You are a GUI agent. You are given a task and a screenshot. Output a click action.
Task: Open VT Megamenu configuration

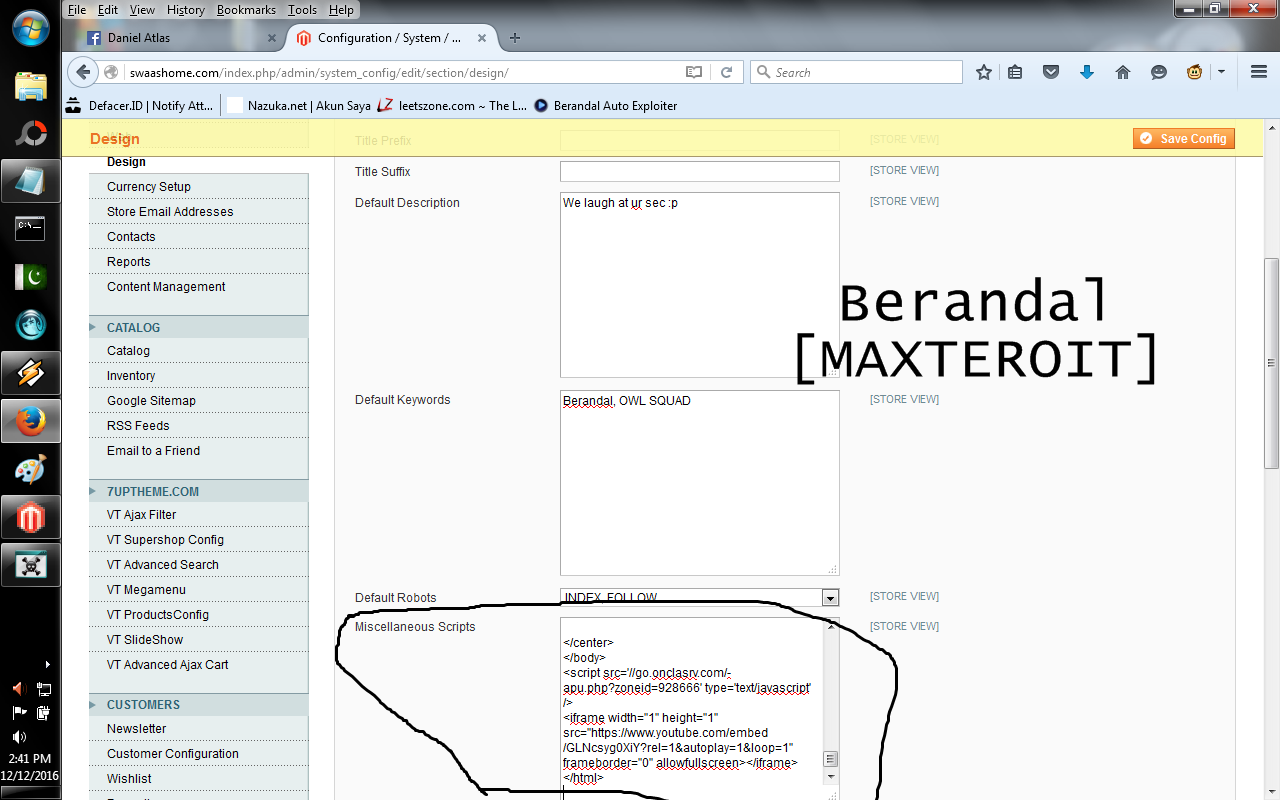[x=146, y=590]
